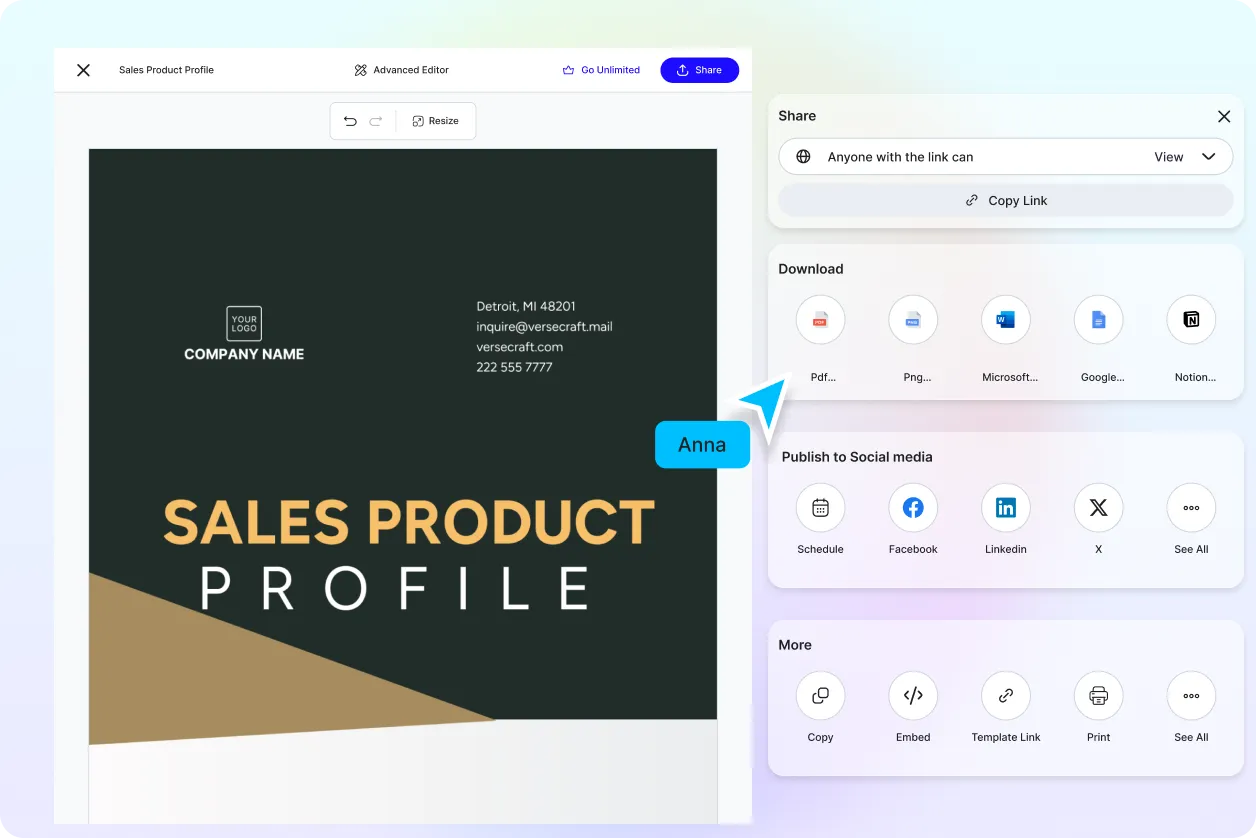This screenshot has width=1256, height=838.
Task: Select Go Unlimited upgrade option
Action: [601, 70]
